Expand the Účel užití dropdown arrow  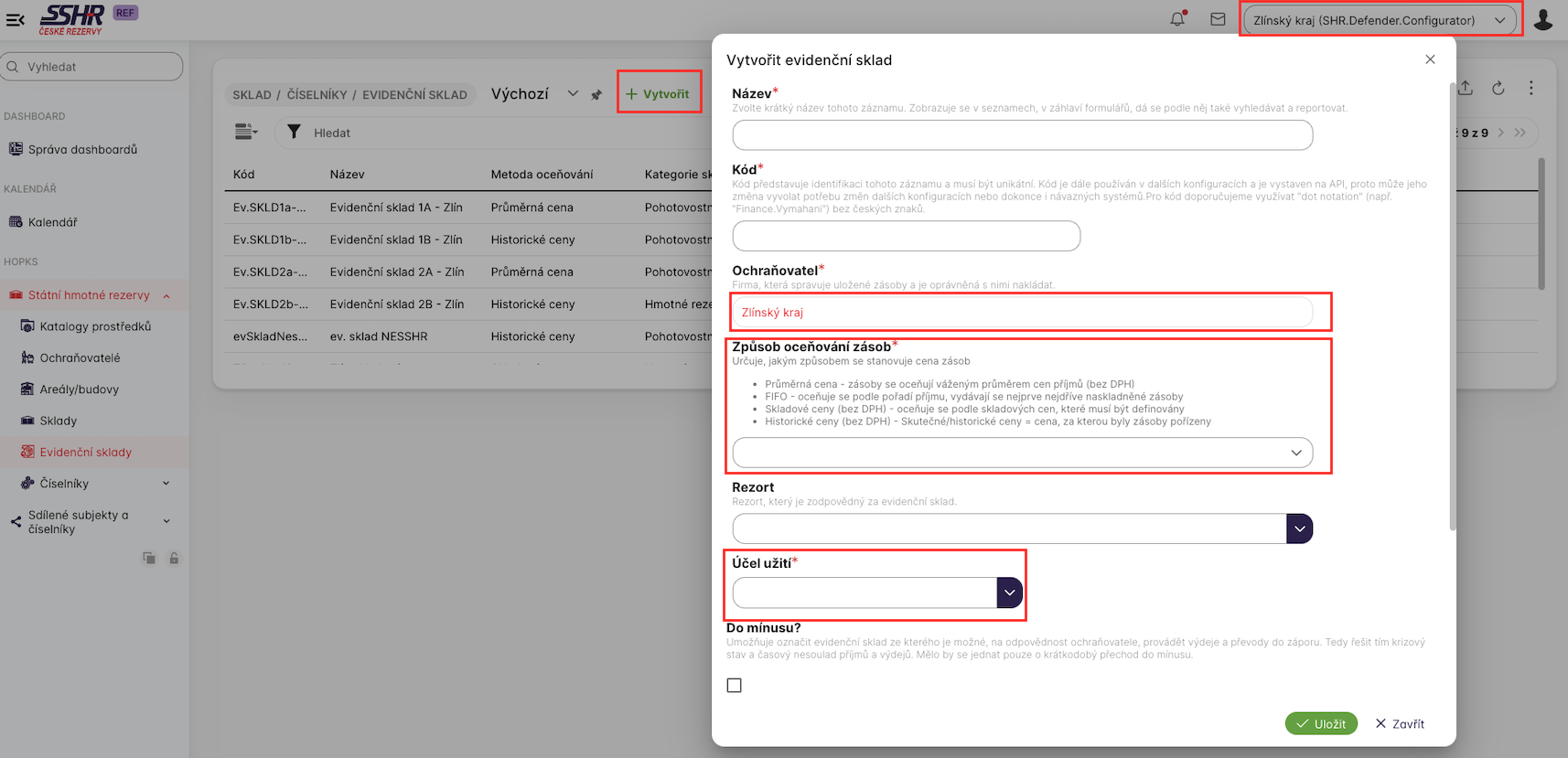pos(1009,593)
